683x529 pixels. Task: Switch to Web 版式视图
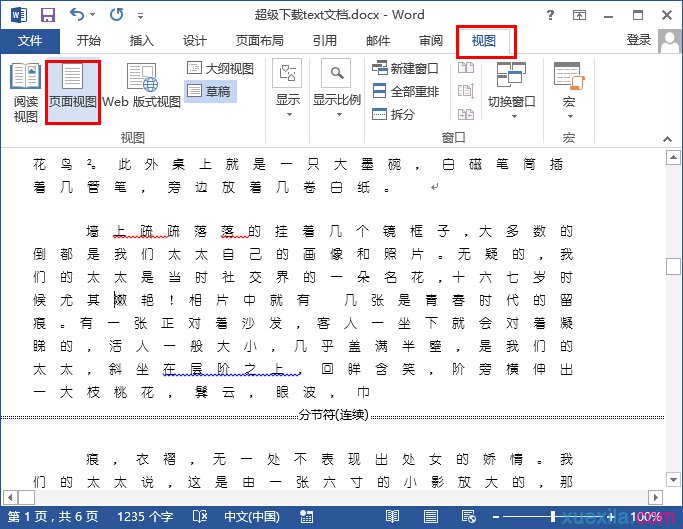tap(141, 87)
